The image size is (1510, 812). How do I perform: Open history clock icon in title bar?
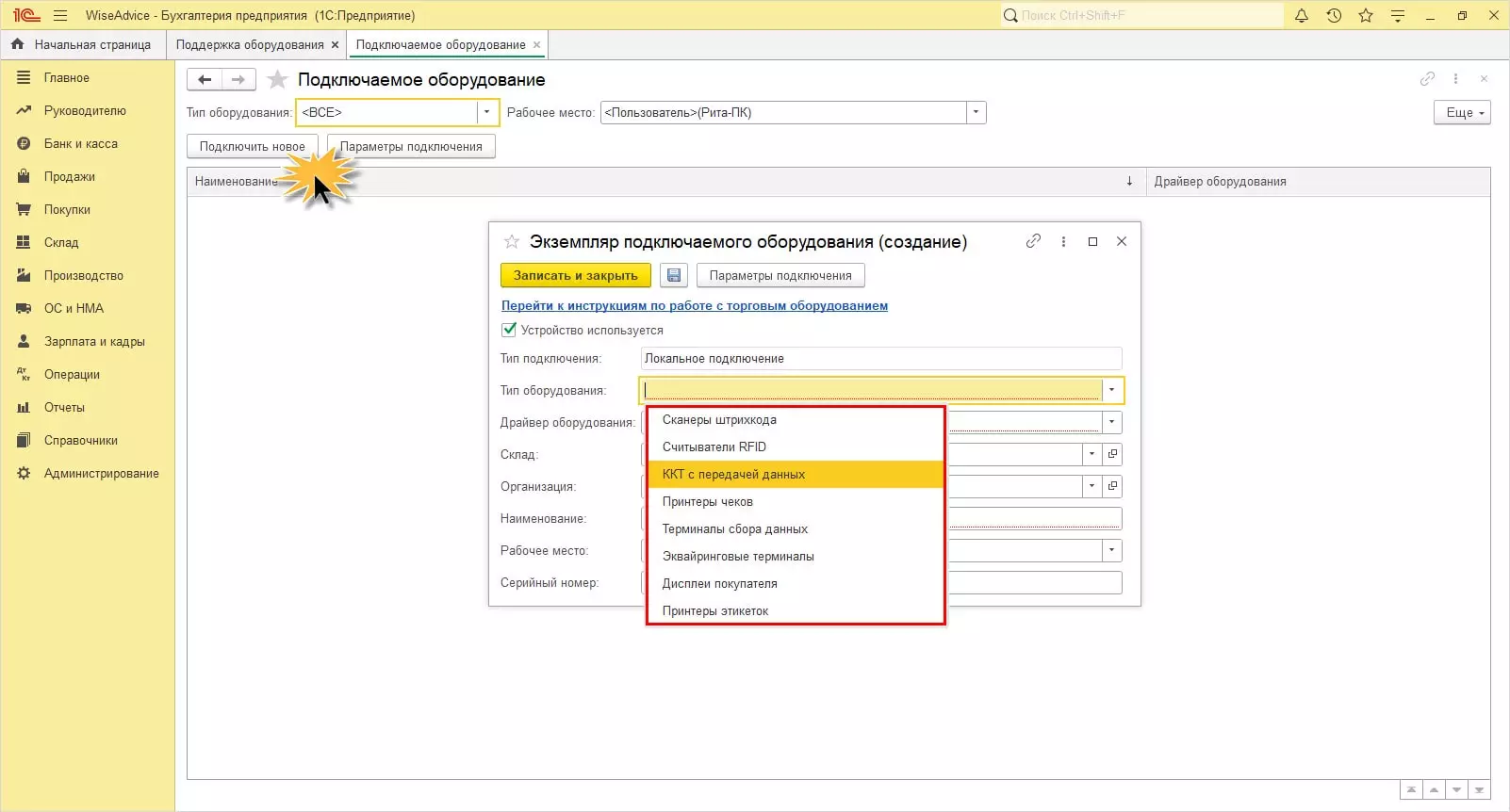pyautogui.click(x=1334, y=15)
